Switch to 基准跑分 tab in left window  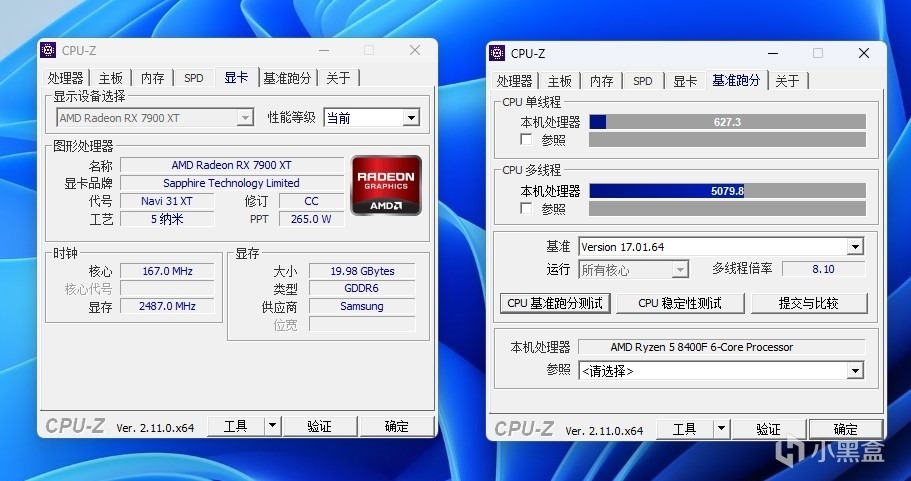click(x=287, y=78)
